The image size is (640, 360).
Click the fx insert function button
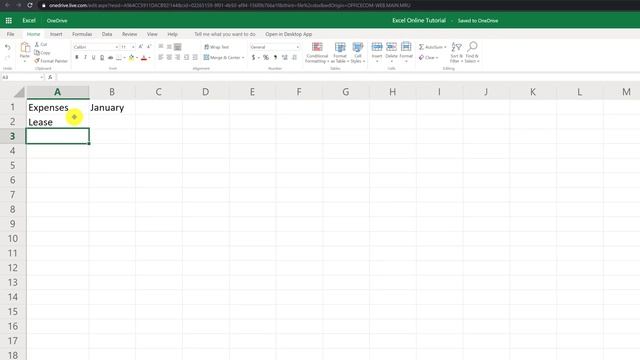coord(50,77)
